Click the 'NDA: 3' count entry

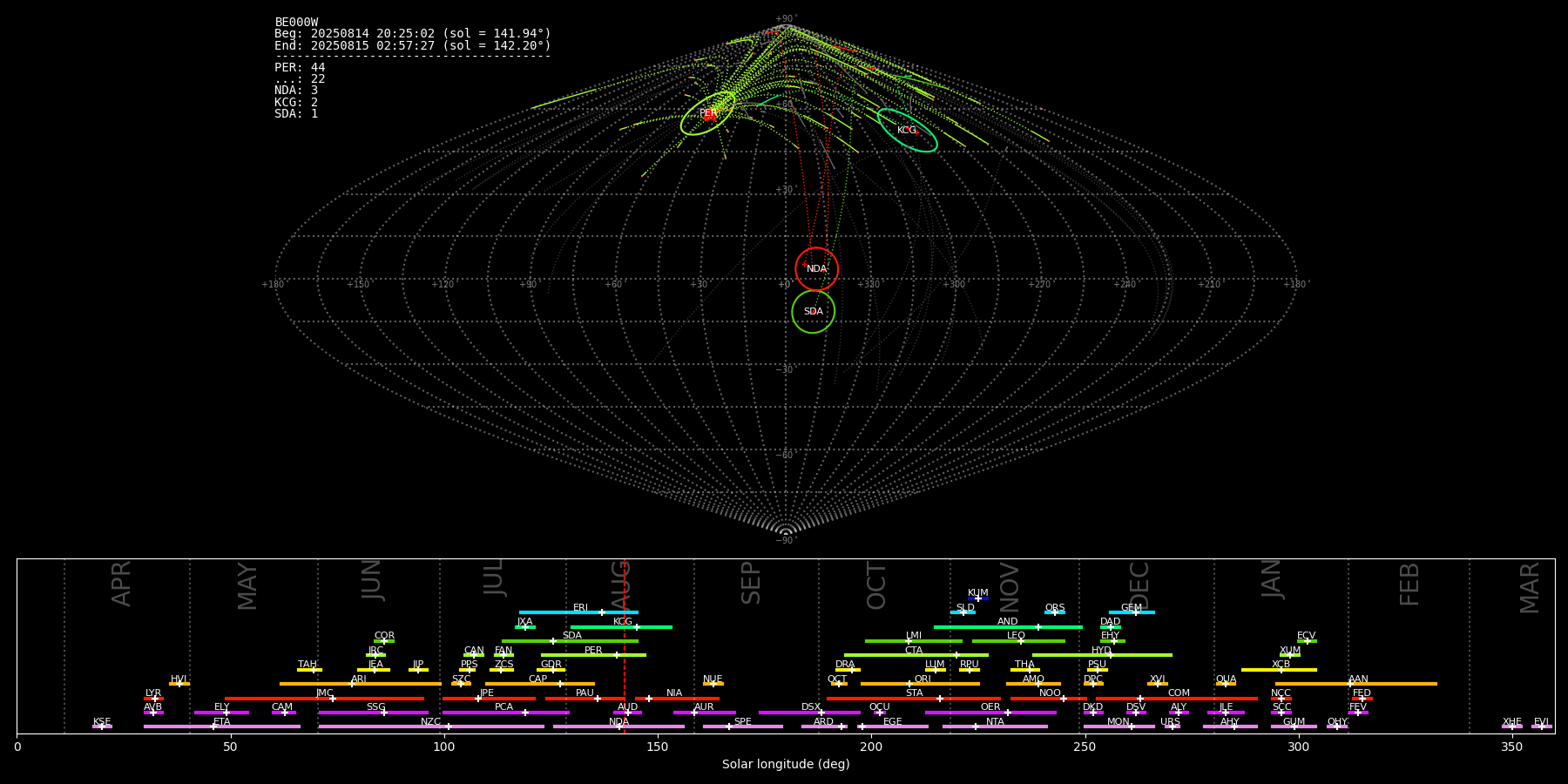(x=296, y=91)
